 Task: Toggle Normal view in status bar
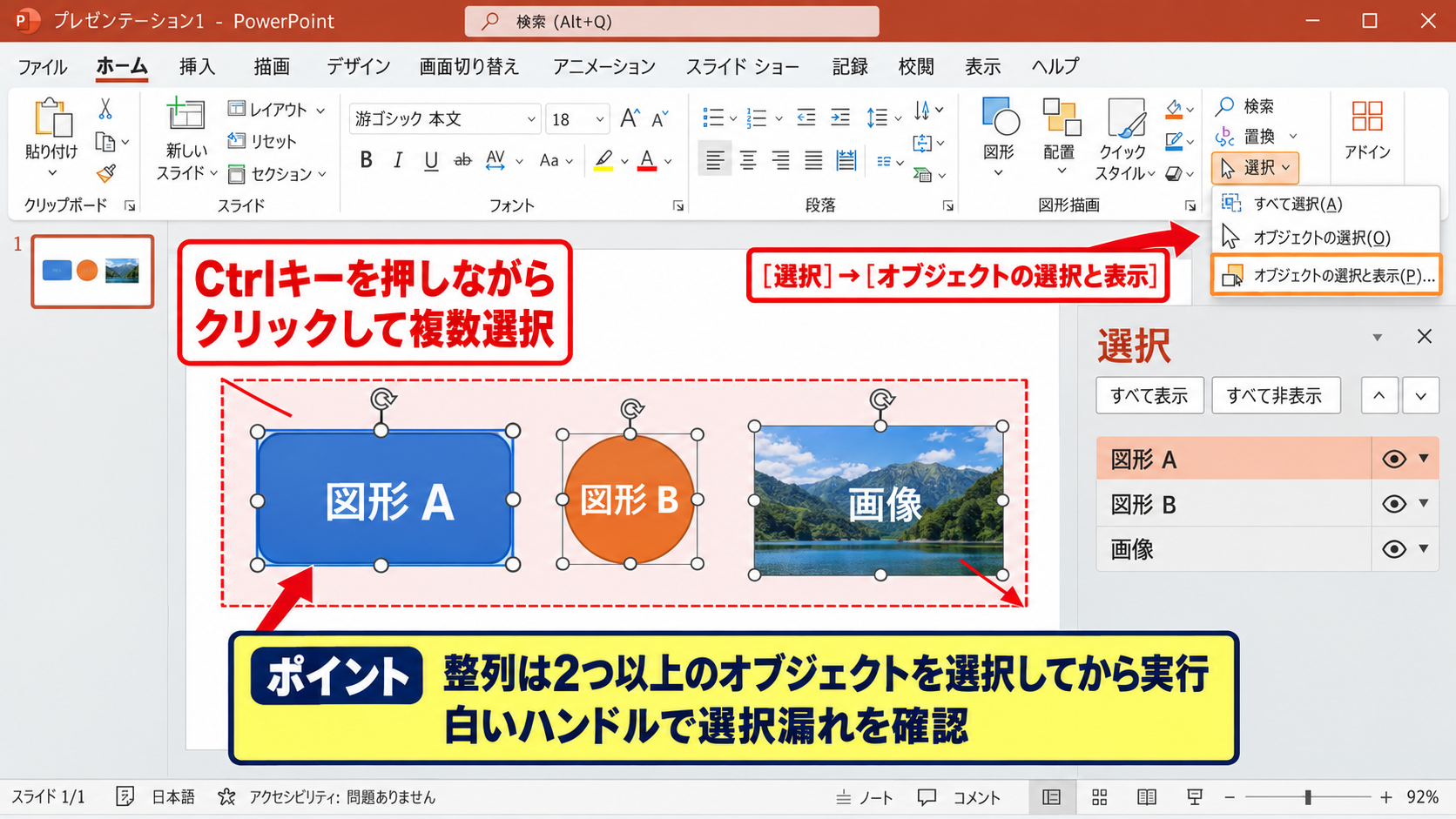point(1052,797)
